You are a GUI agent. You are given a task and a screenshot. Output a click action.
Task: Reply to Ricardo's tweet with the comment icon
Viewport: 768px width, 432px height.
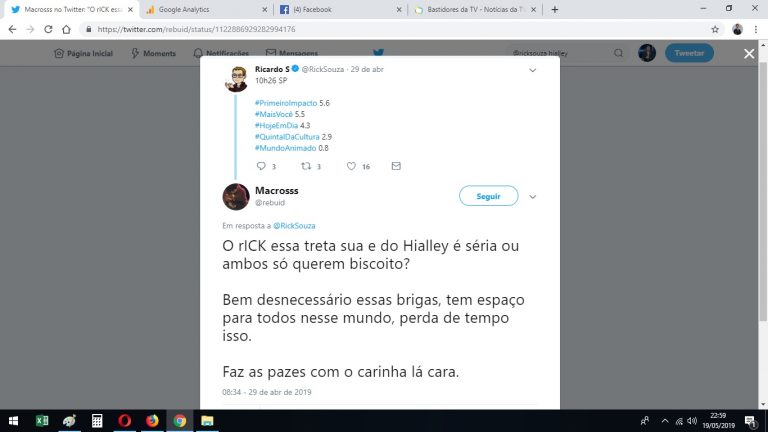tap(261, 166)
